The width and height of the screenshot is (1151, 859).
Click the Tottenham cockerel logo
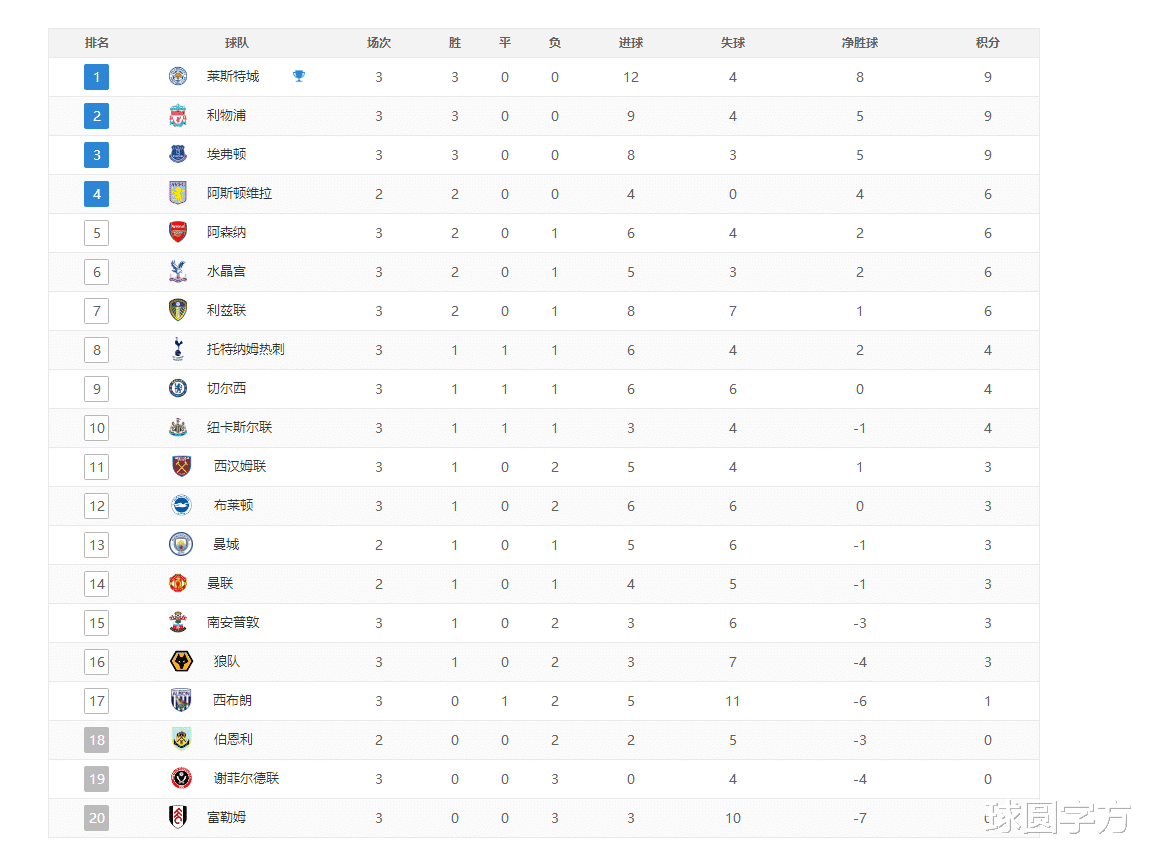click(178, 350)
